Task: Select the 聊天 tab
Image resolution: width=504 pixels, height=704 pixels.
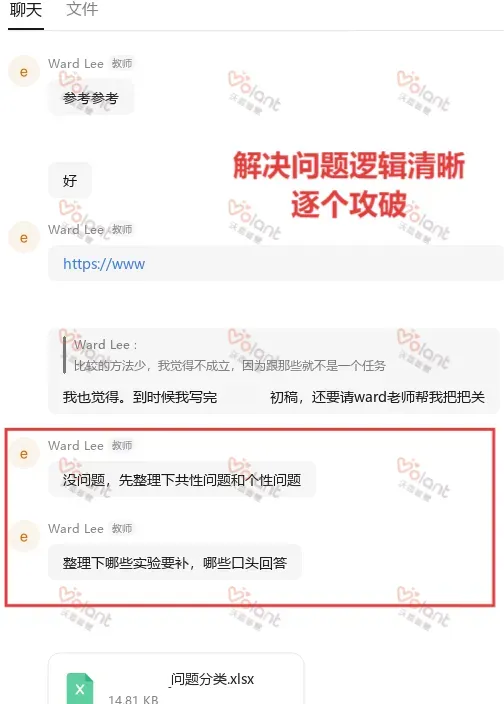Action: point(26,9)
